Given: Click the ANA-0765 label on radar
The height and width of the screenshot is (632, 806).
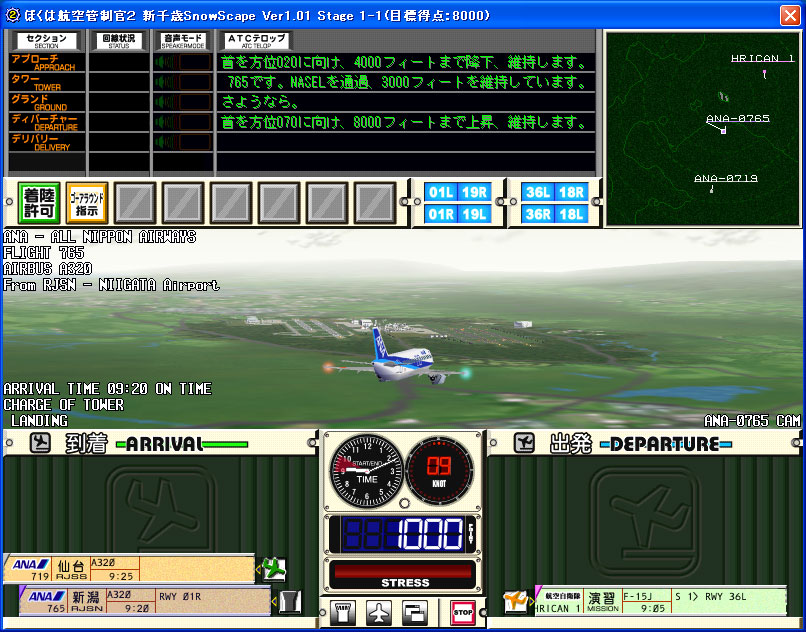Looking at the screenshot, I should [x=738, y=118].
